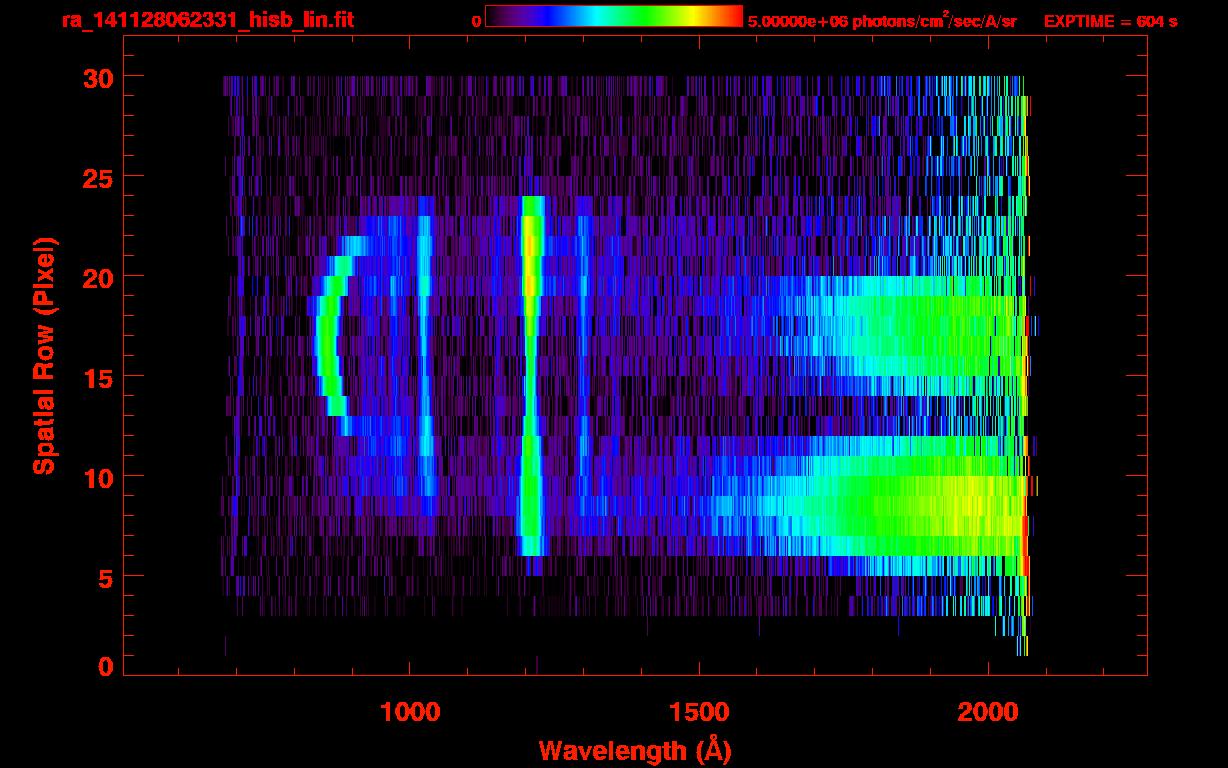Click the 1500 wavelength tick label
This screenshot has width=1228, height=768.
pos(699,712)
